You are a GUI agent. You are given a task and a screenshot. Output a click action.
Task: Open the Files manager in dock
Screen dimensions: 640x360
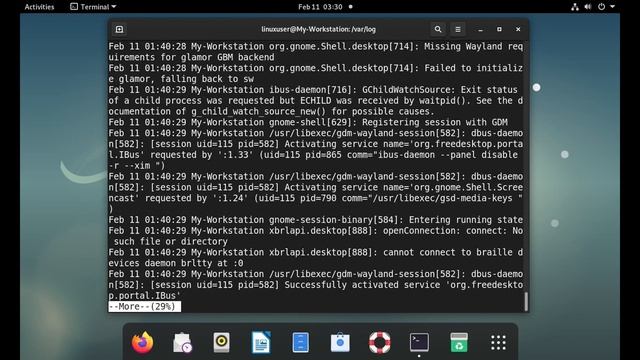click(x=301, y=342)
